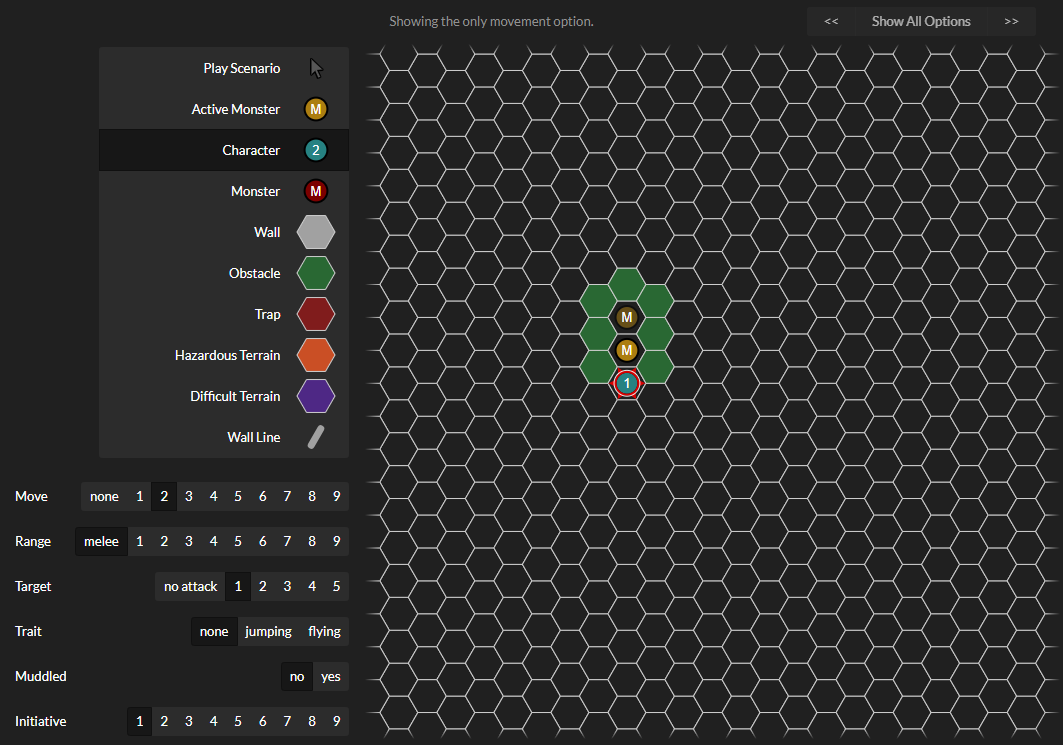
Task: Set Target to 5
Action: 336,586
